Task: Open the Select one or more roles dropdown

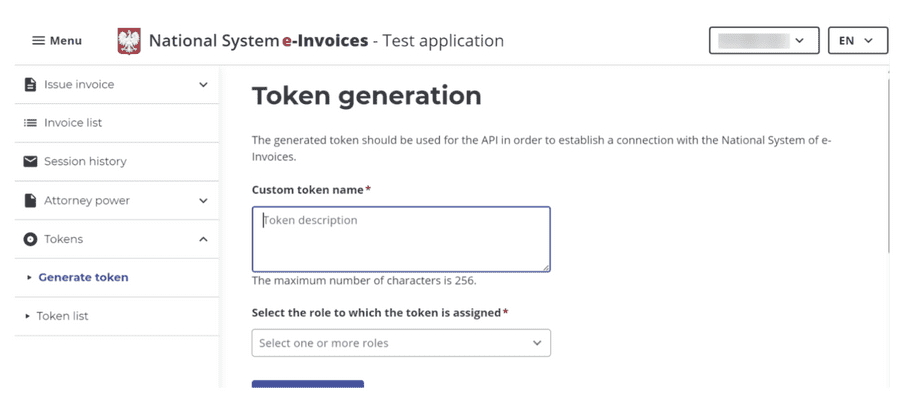Action: coord(401,343)
